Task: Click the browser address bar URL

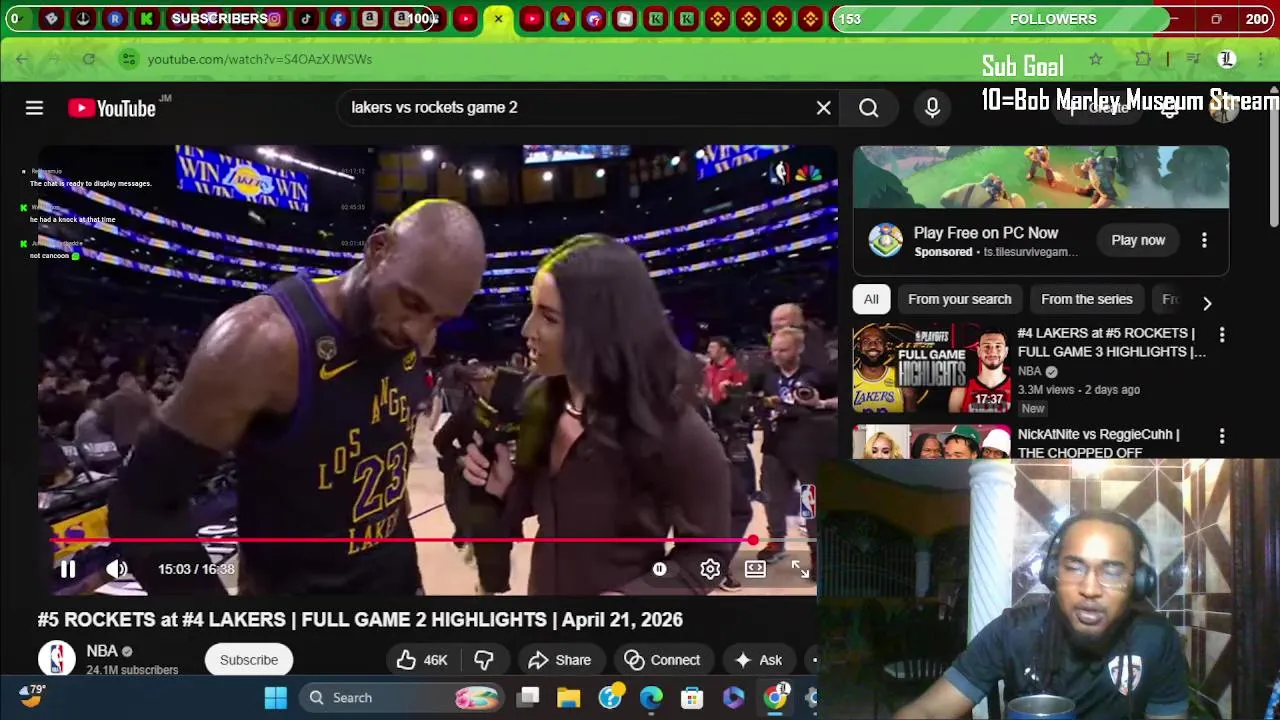Action: (x=260, y=59)
